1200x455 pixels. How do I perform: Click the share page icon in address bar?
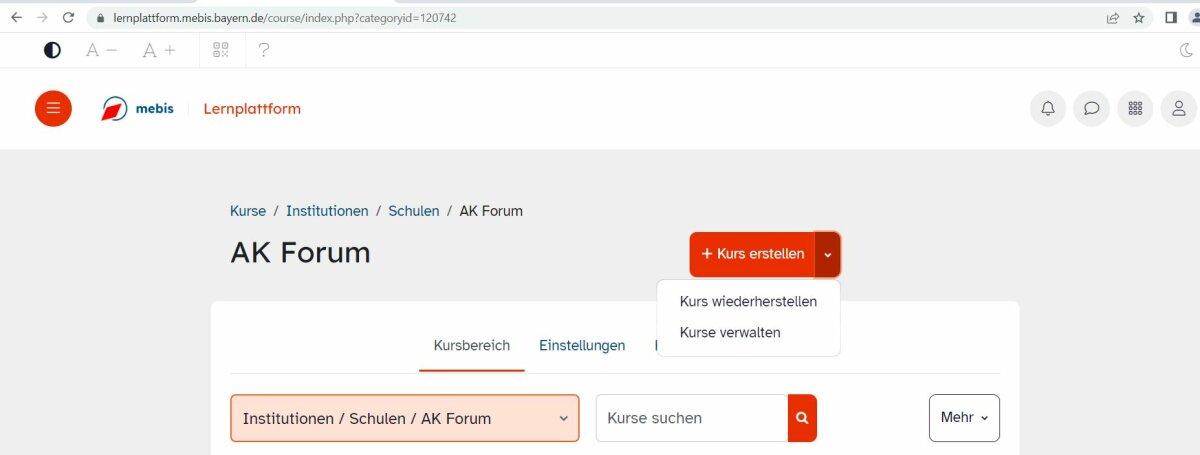click(x=1112, y=17)
